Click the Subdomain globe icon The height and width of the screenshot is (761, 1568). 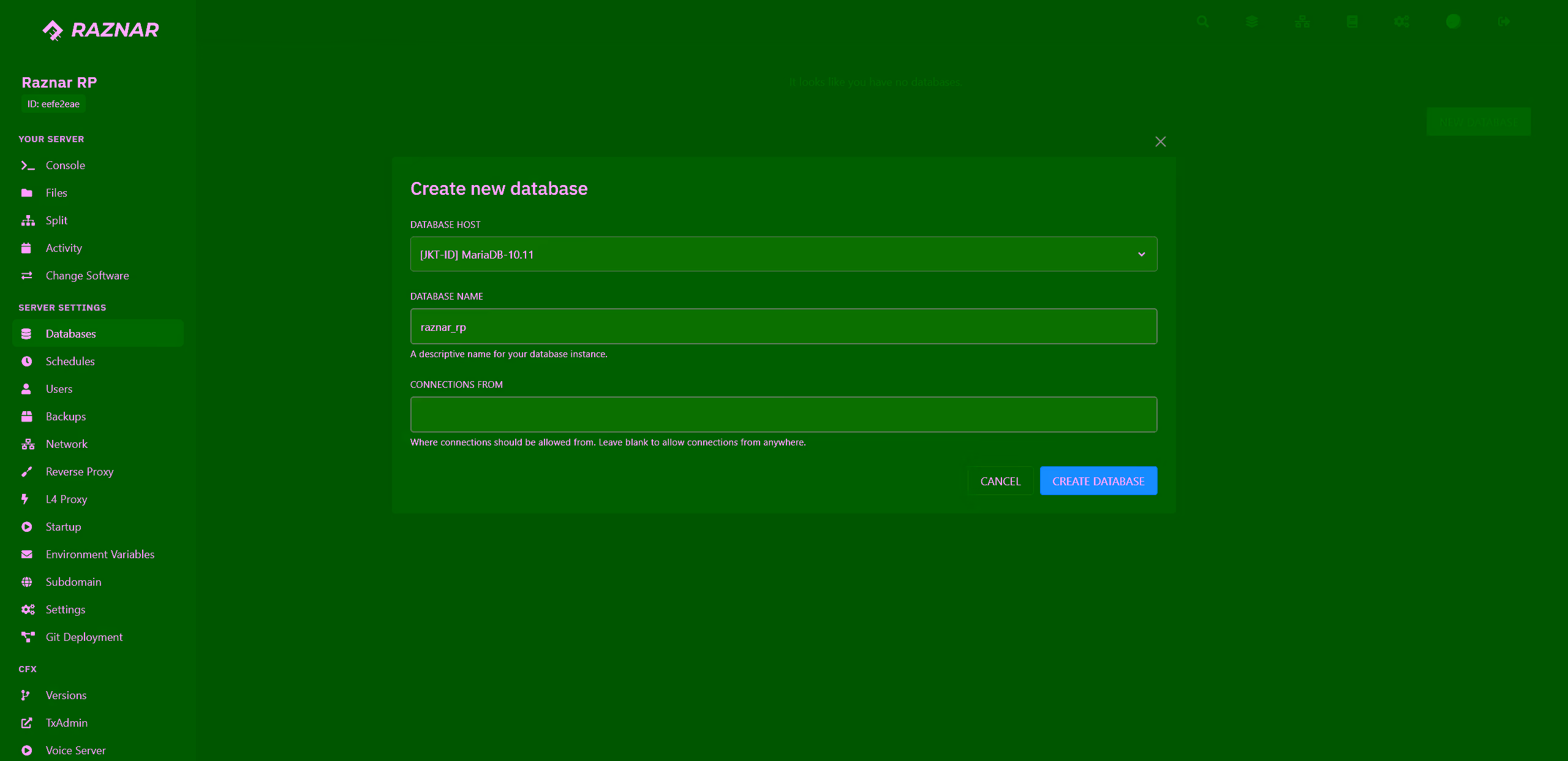(x=27, y=582)
